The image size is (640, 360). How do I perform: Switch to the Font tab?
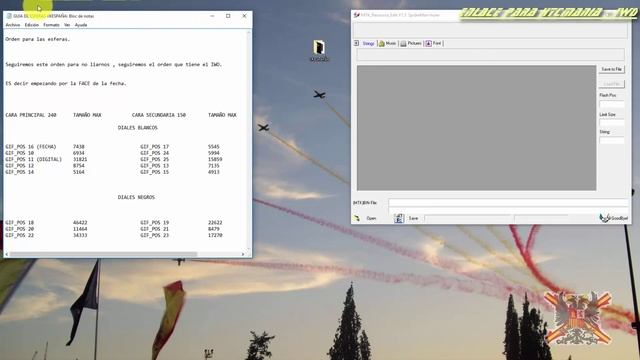(x=437, y=43)
